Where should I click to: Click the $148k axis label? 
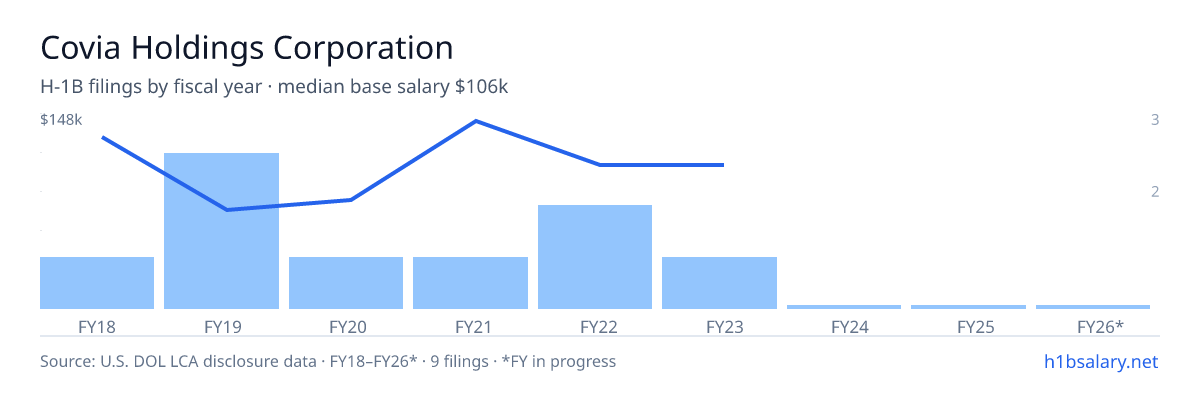(x=61, y=120)
